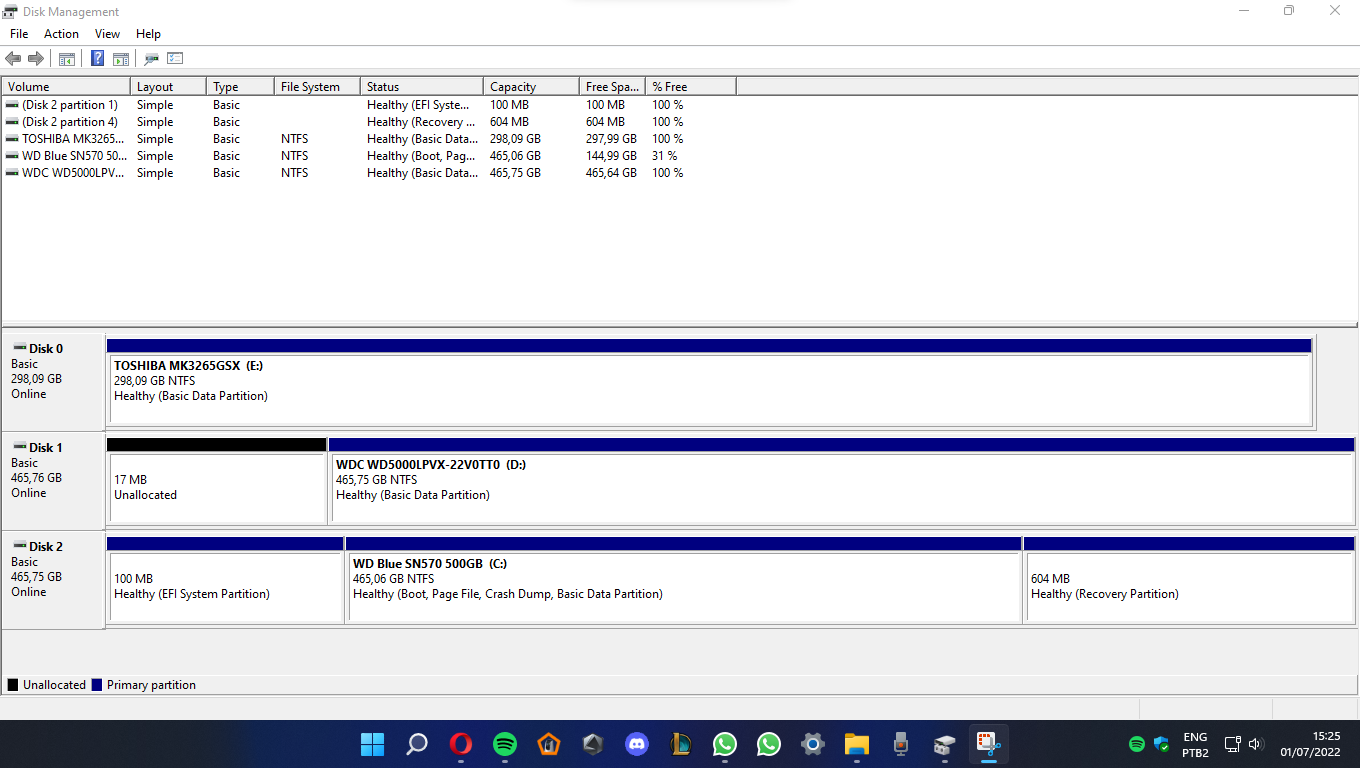Open the Windows Start menu
The image size is (1360, 768).
pyautogui.click(x=372, y=744)
